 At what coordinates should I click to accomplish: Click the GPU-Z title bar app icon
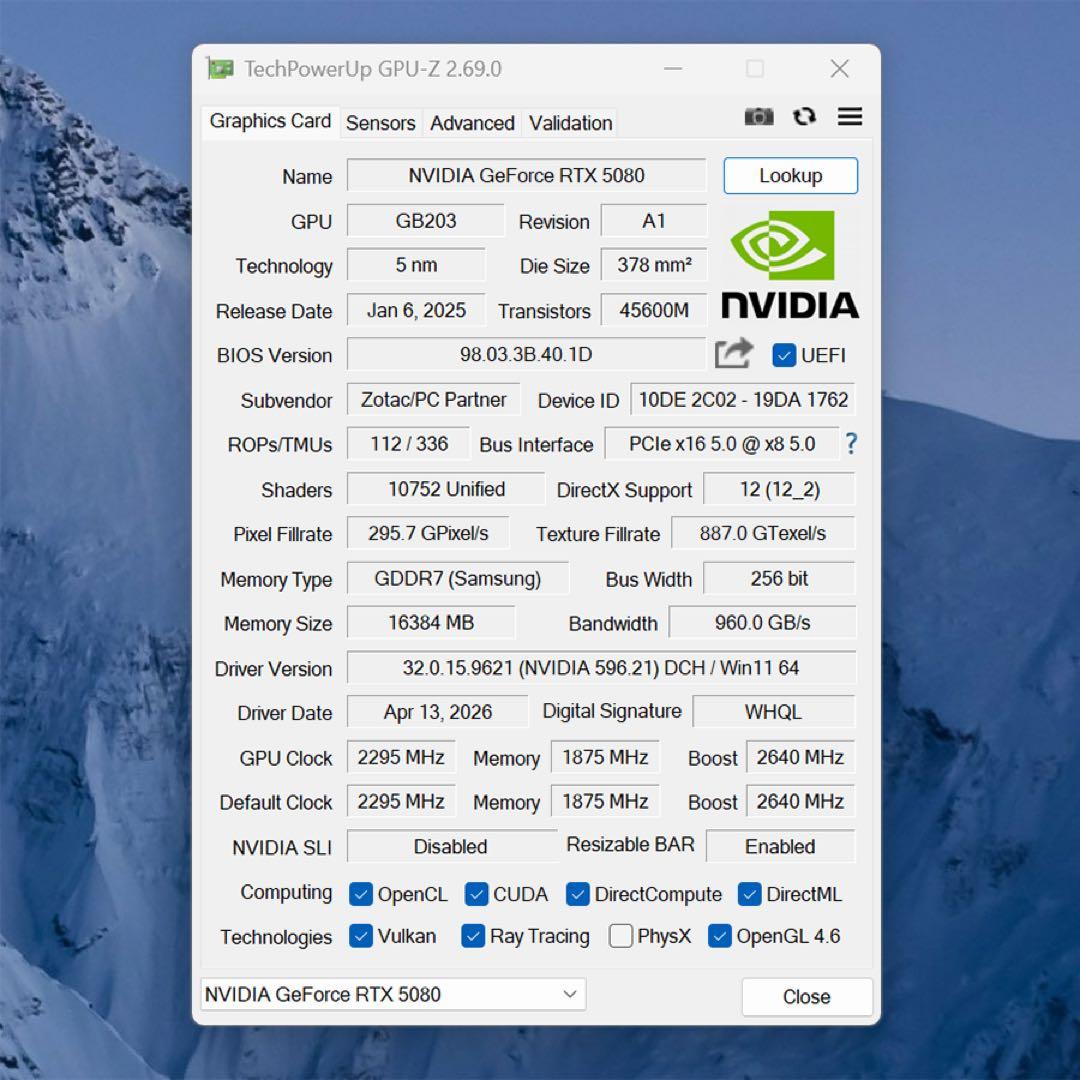(x=220, y=68)
